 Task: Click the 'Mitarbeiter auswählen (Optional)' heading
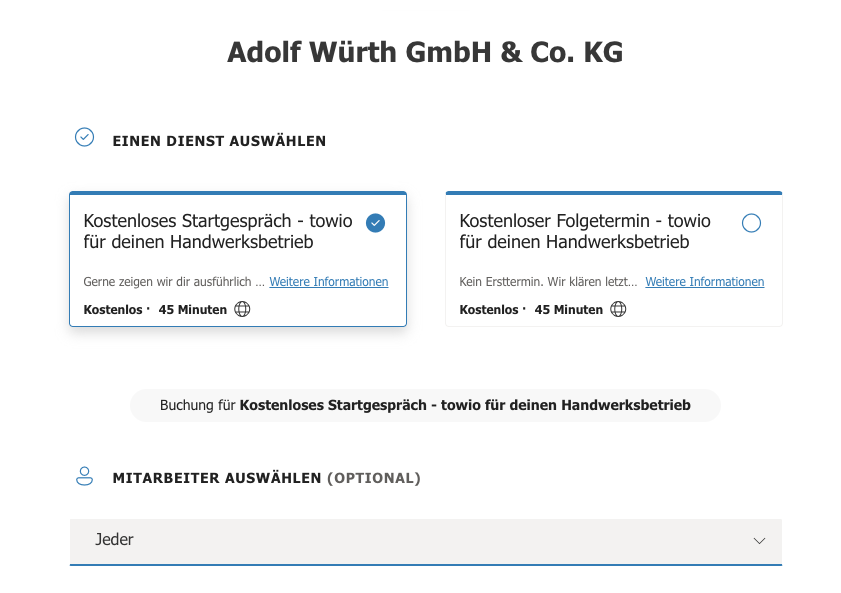click(266, 478)
